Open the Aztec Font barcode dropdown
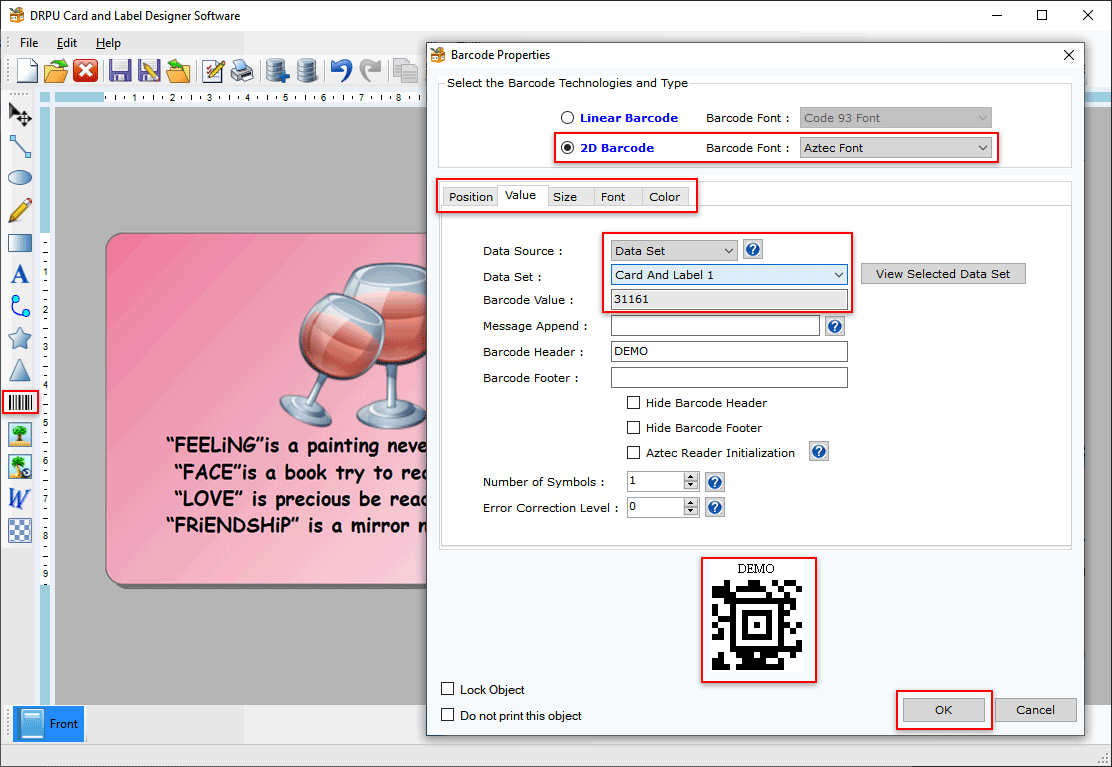 coord(896,147)
